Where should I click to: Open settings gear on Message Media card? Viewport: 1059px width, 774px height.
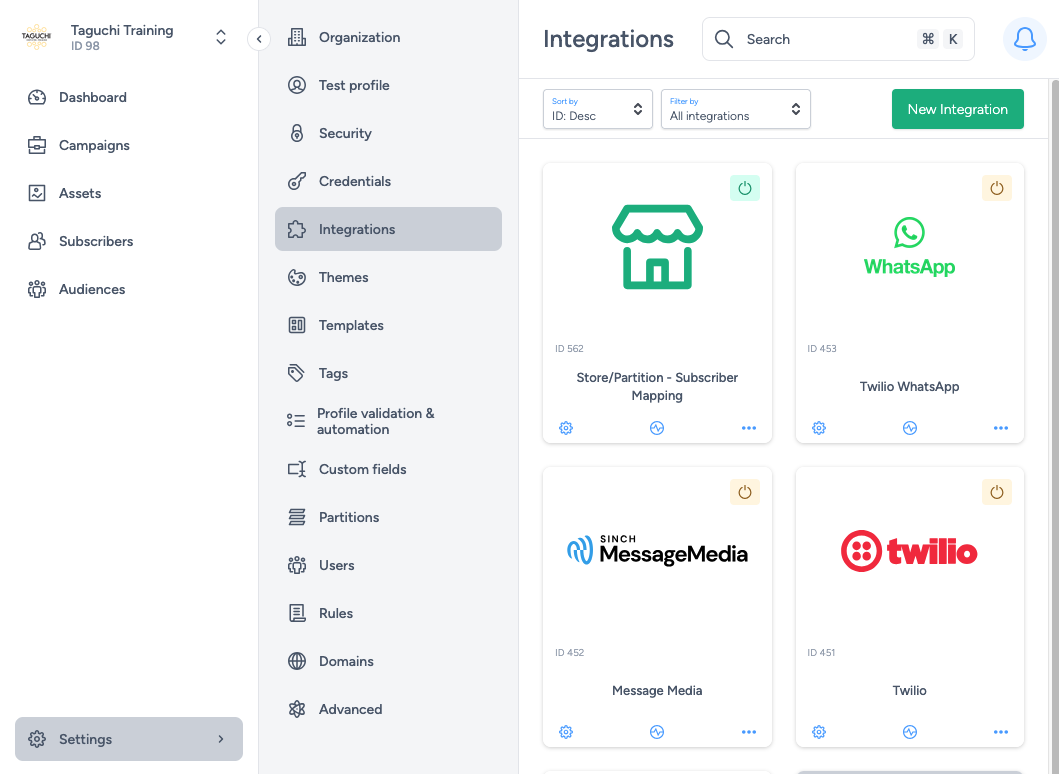point(566,731)
